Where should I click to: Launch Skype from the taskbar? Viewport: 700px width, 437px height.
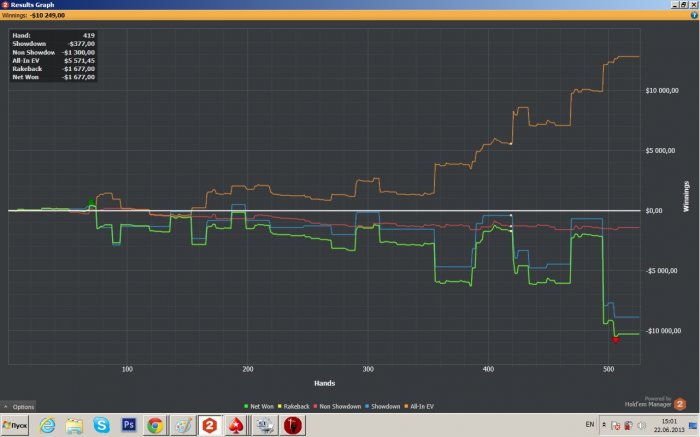tap(101, 425)
